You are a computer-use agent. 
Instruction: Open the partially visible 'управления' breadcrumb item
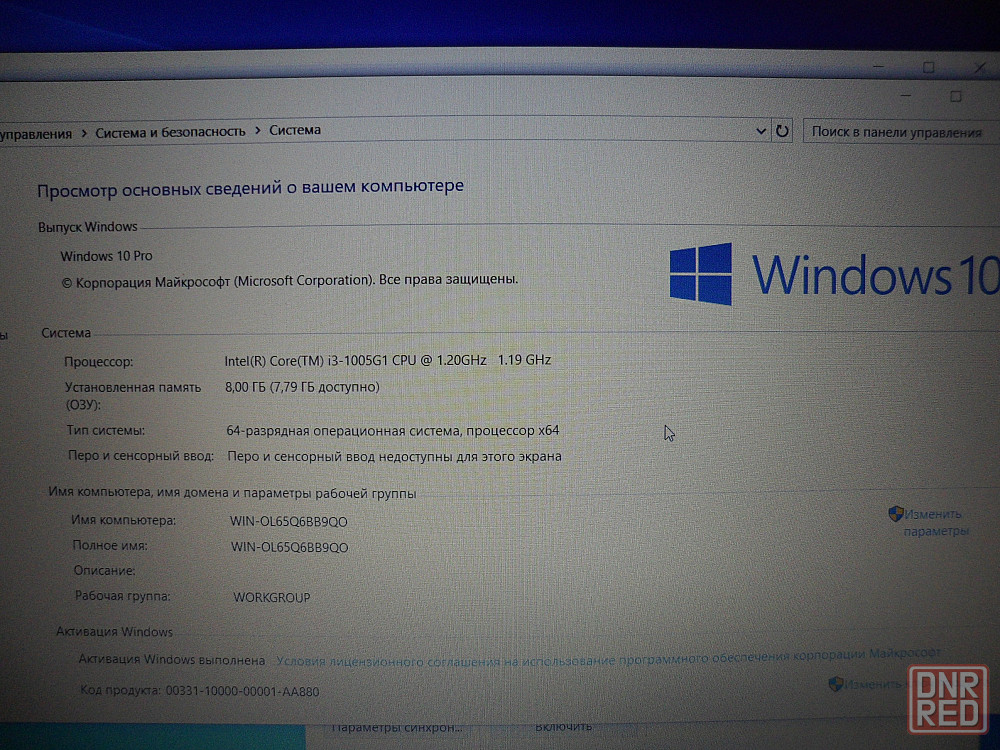click(x=36, y=133)
